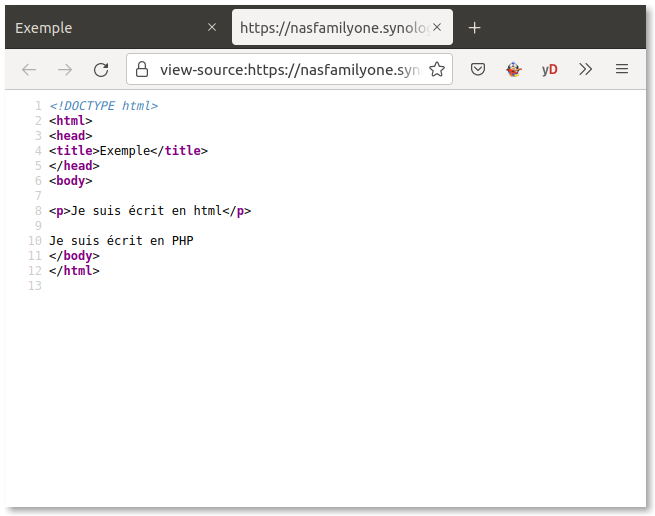Click the opening head tag on line 3

[71, 136]
